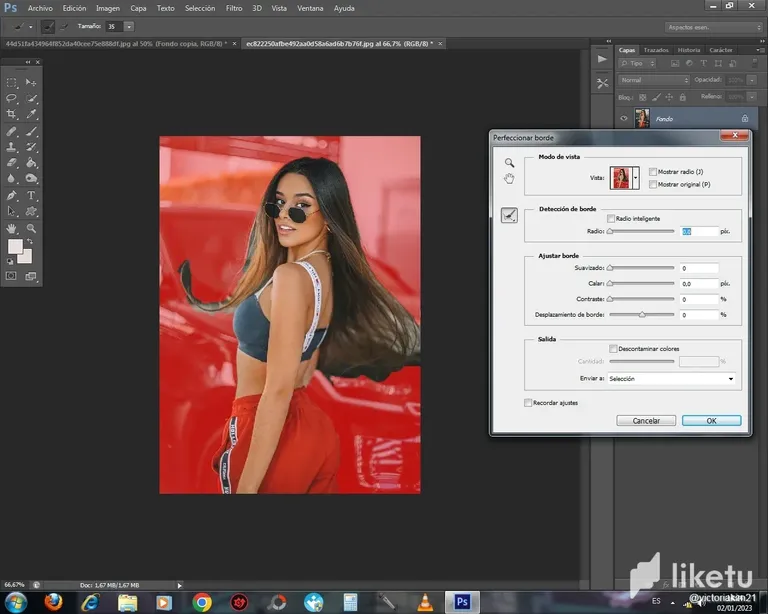Click lock position icon in Capas
Screen dimensions: 768x614
tap(669, 97)
